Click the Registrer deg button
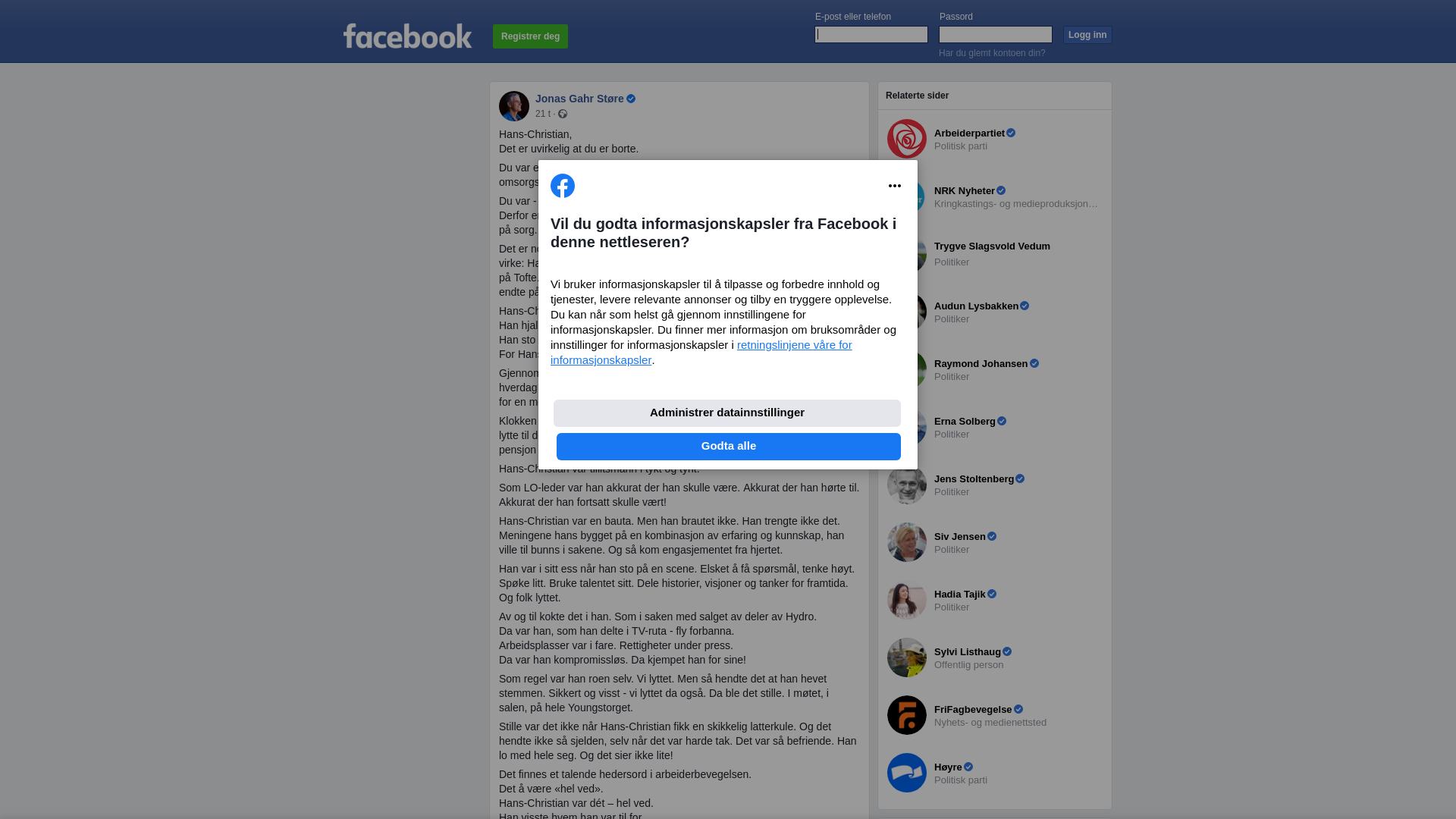1456x819 pixels. pyautogui.click(x=530, y=36)
